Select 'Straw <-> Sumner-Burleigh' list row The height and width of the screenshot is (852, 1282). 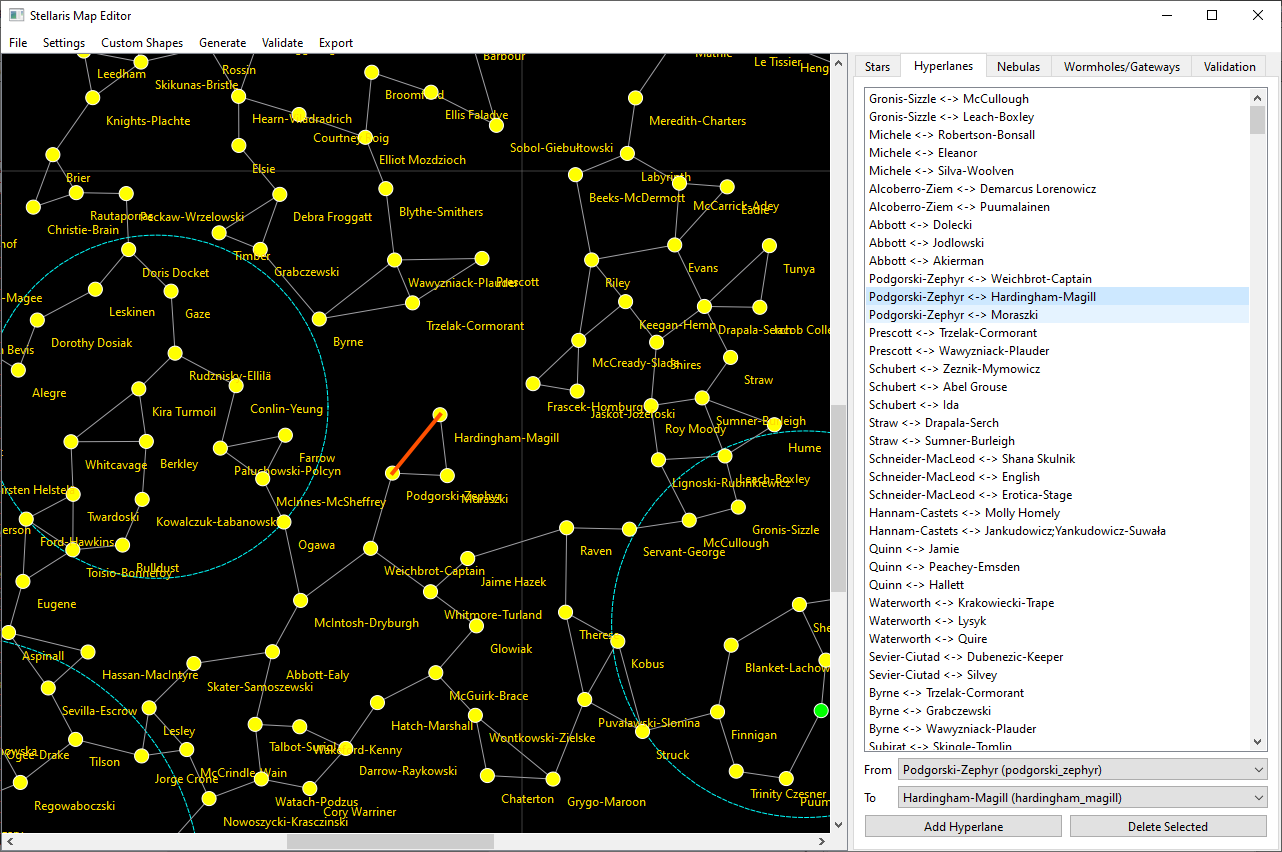(x=1057, y=440)
